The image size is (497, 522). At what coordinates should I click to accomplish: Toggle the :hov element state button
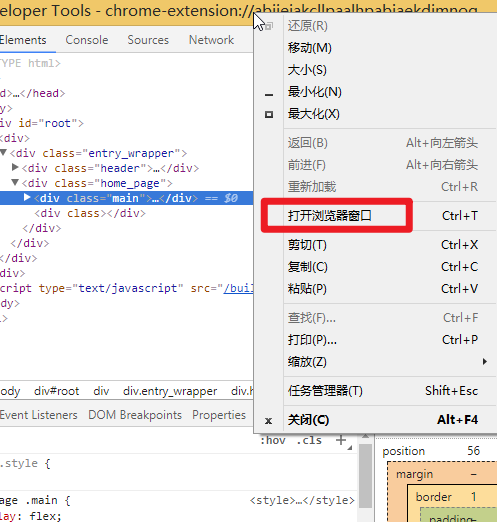click(273, 441)
